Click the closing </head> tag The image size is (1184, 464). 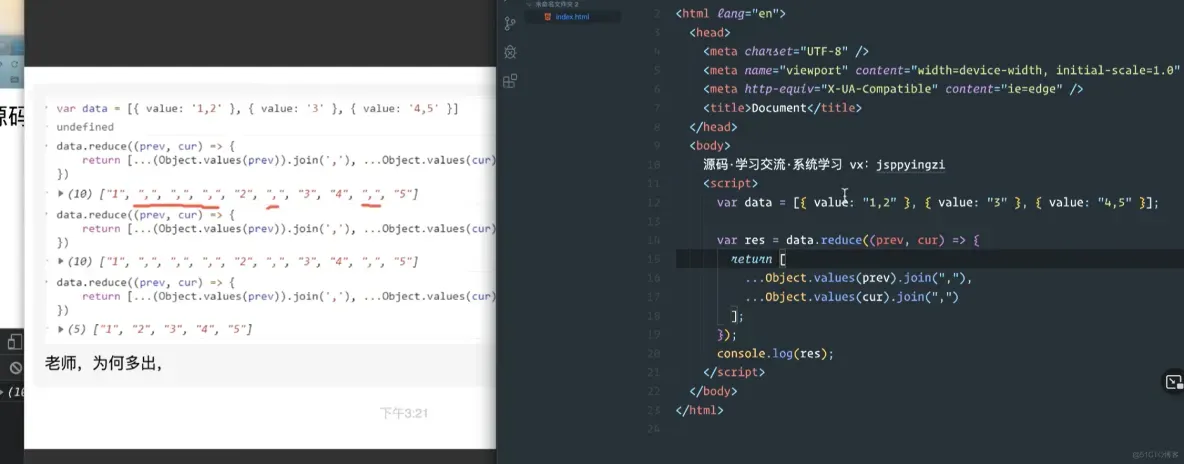point(714,127)
